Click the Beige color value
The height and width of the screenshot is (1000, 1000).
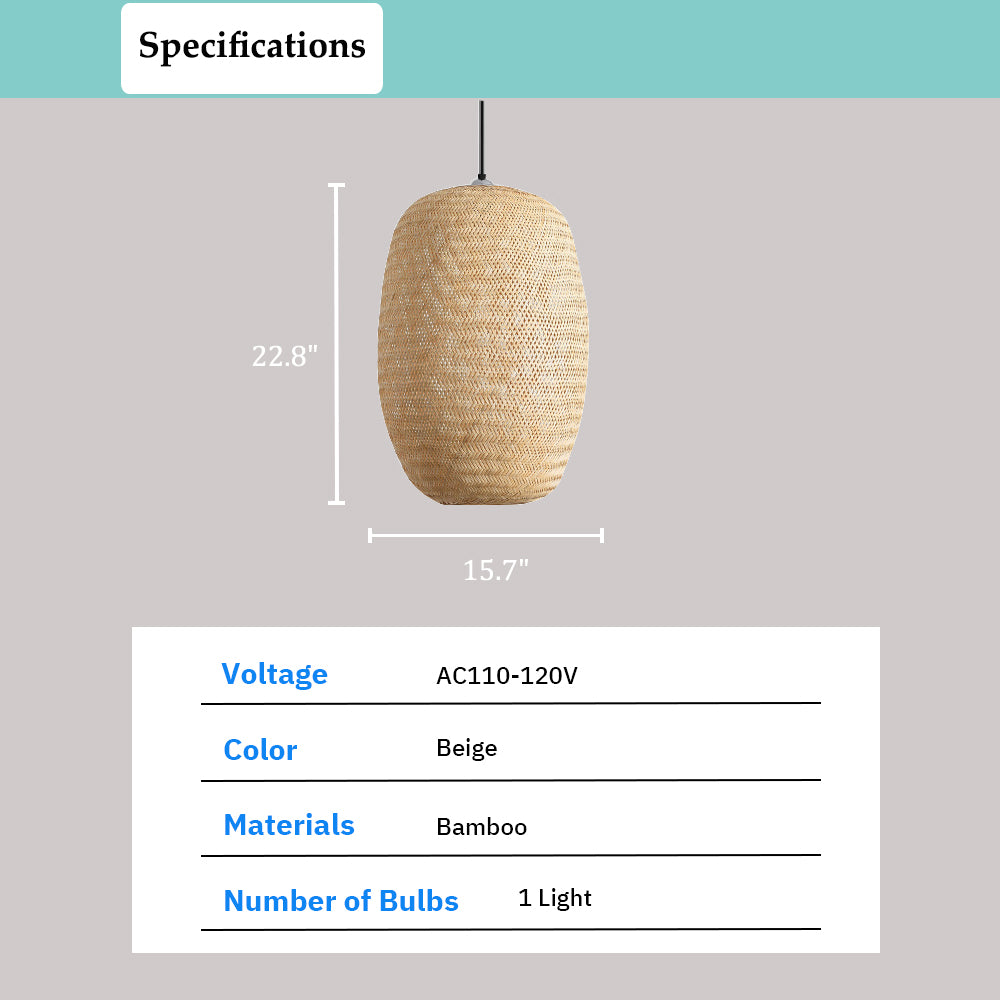[x=466, y=748]
